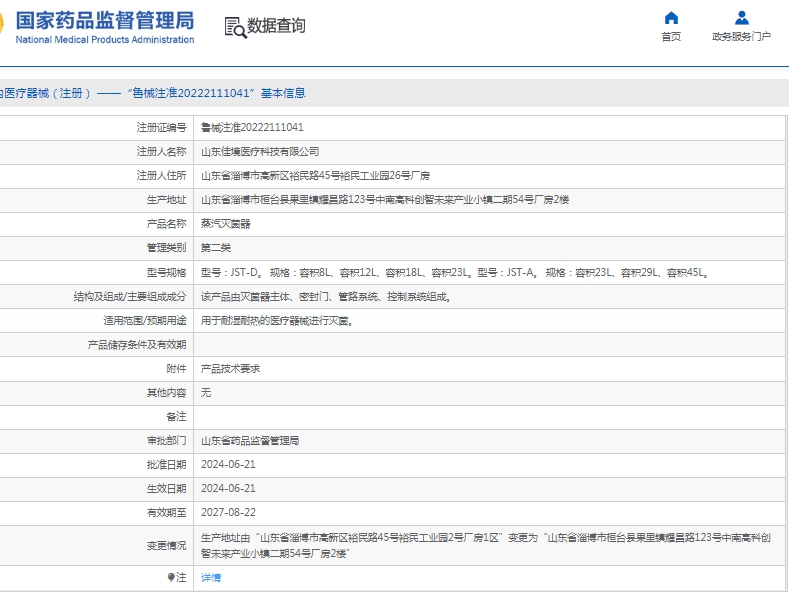
Task: Click the pin icon beside 注
Action: pyautogui.click(x=171, y=577)
